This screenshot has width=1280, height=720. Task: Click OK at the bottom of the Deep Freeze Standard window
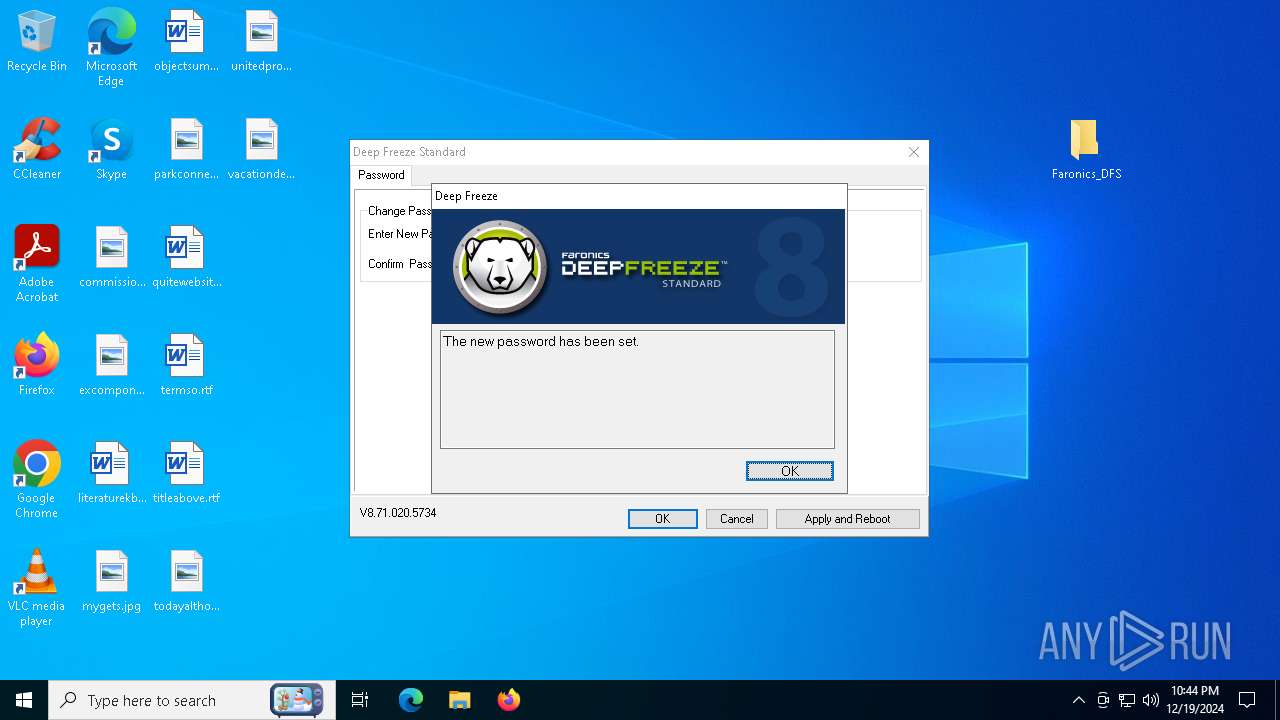662,519
